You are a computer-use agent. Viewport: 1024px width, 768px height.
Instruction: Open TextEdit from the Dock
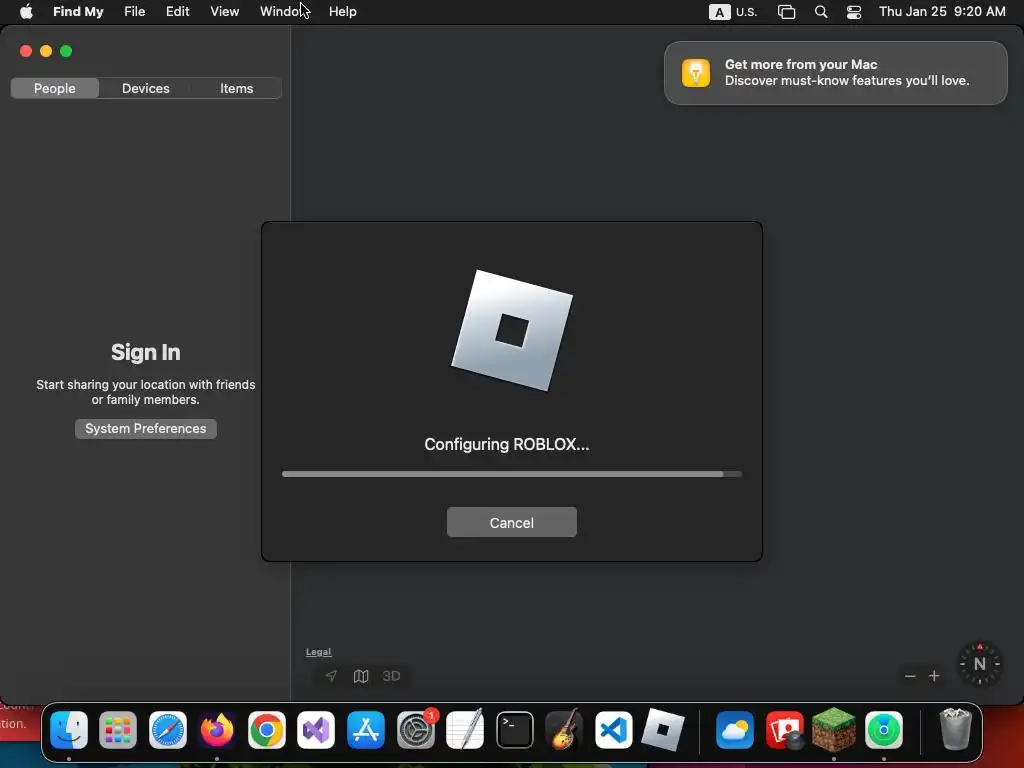click(x=465, y=729)
